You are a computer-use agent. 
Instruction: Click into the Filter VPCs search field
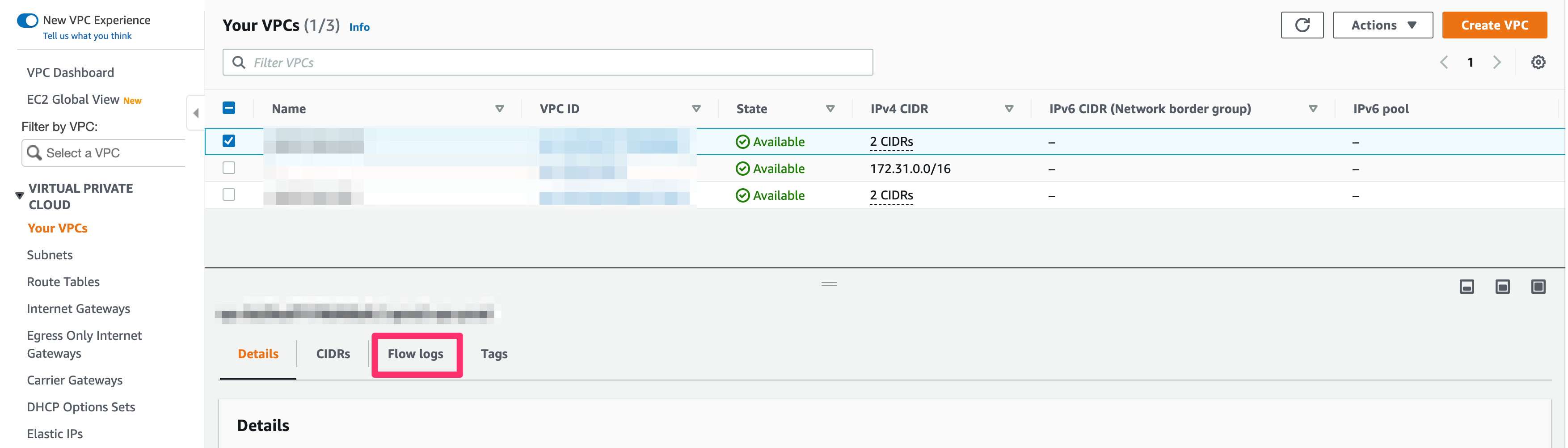click(x=548, y=63)
